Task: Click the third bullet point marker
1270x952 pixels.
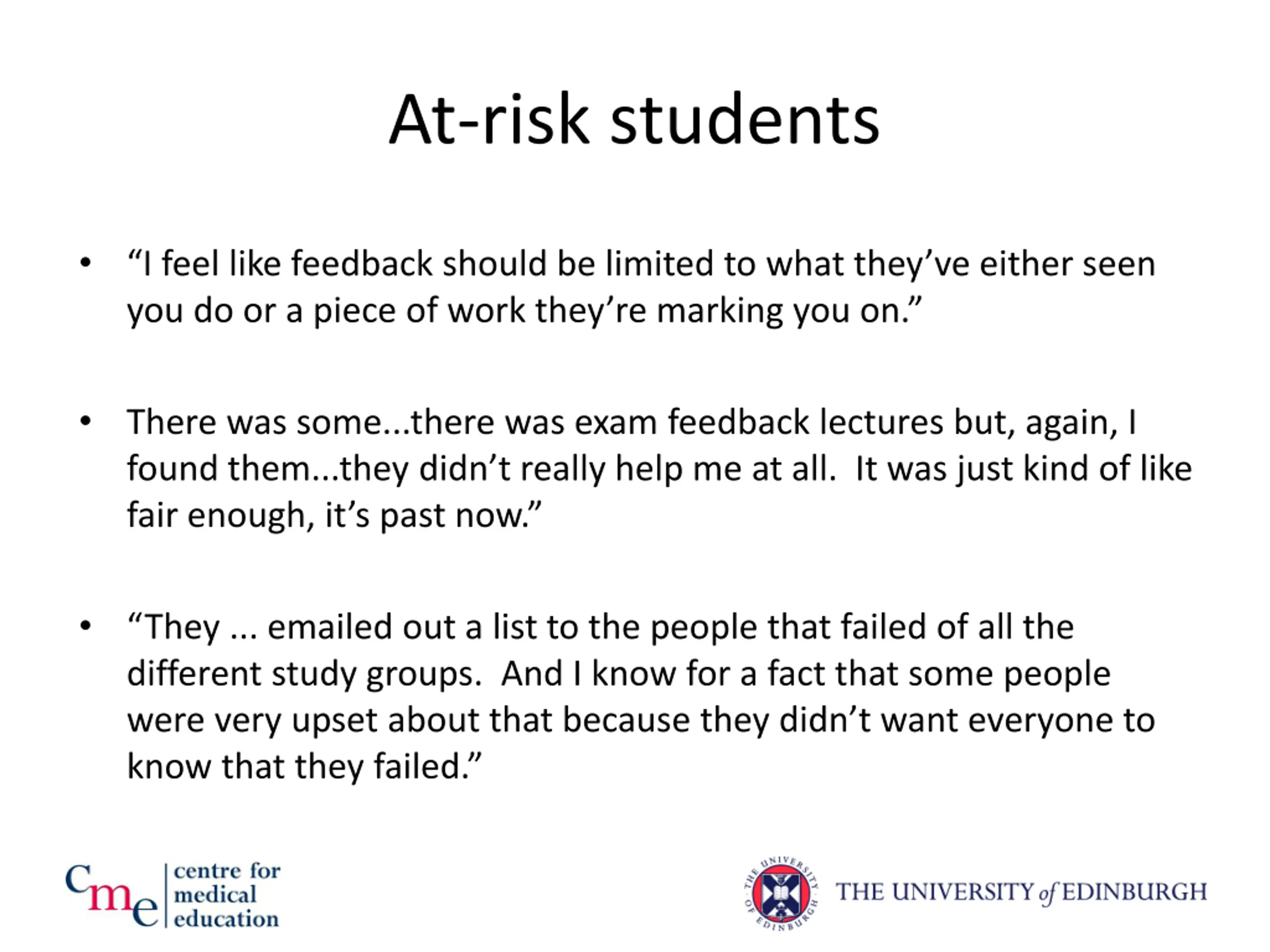Action: pos(85,626)
